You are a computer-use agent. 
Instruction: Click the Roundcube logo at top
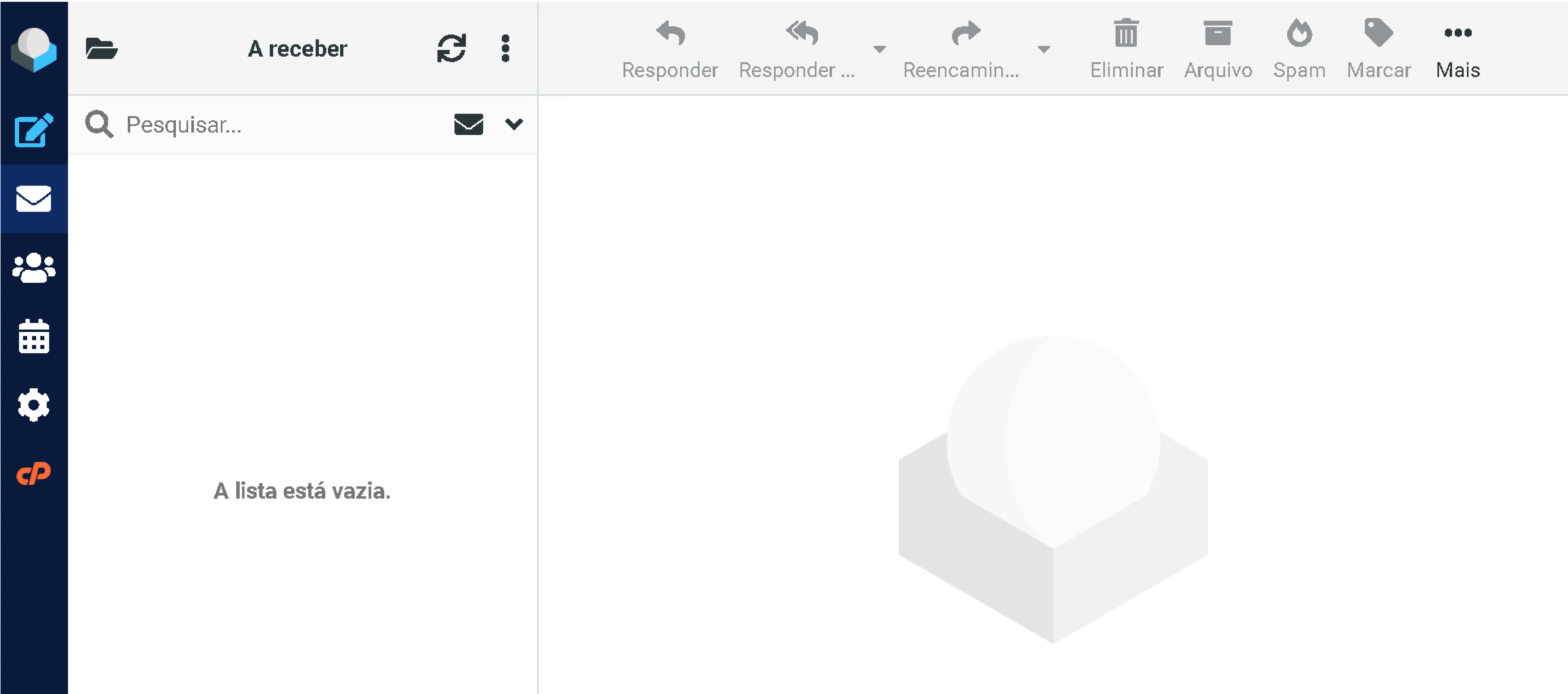click(33, 49)
